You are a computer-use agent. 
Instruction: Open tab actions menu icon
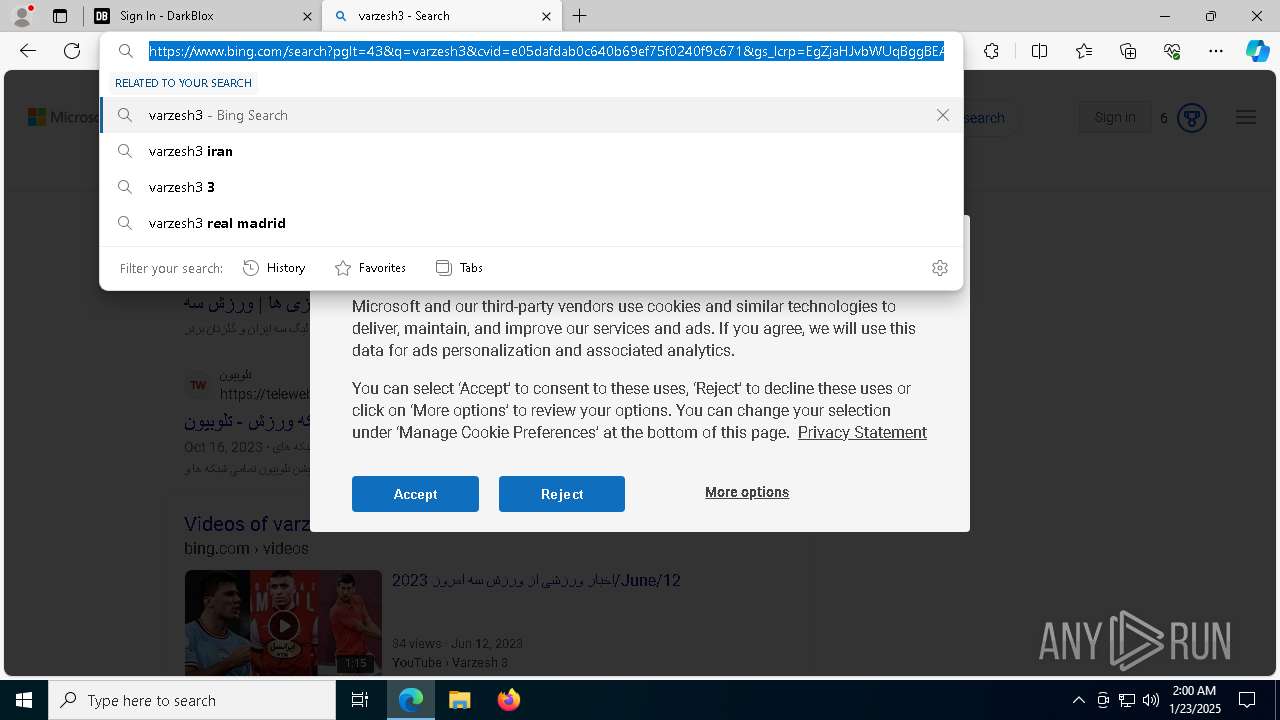click(60, 16)
